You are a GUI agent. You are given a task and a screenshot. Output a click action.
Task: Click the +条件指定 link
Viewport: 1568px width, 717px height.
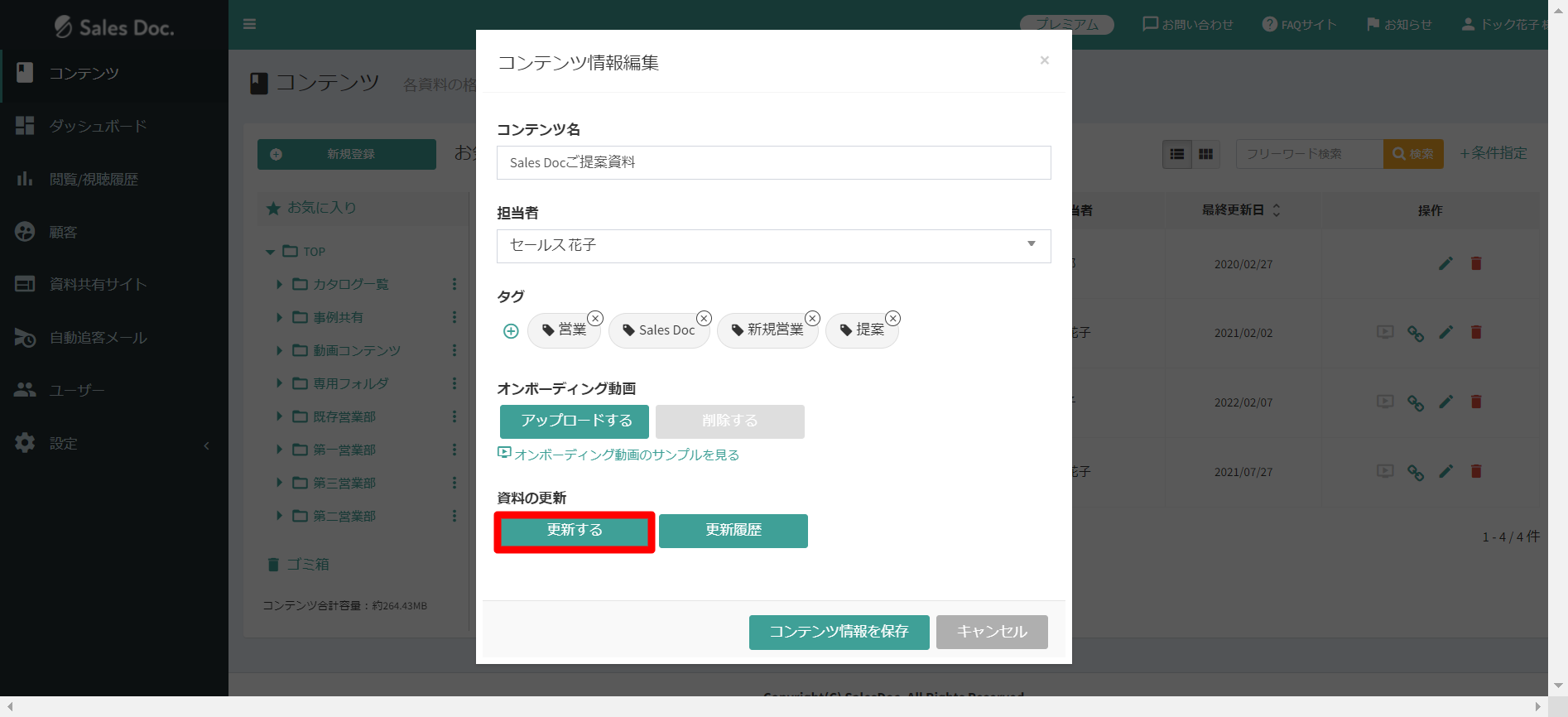(1493, 153)
